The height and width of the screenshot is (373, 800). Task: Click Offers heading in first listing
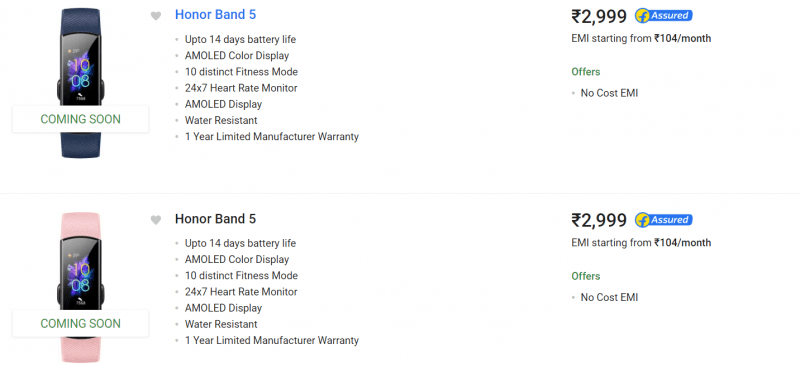[x=586, y=72]
